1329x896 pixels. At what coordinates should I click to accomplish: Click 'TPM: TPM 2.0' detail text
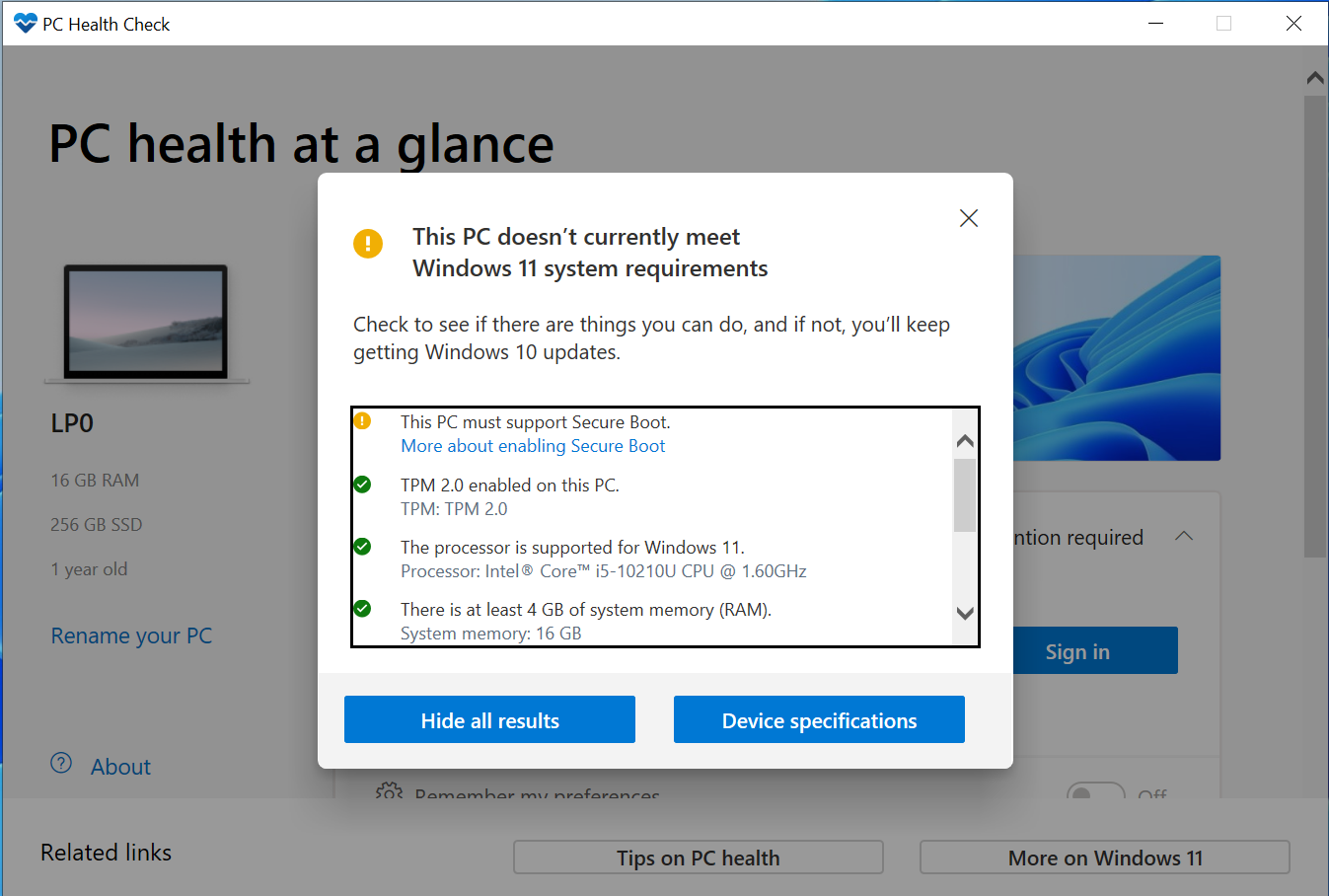coord(454,509)
